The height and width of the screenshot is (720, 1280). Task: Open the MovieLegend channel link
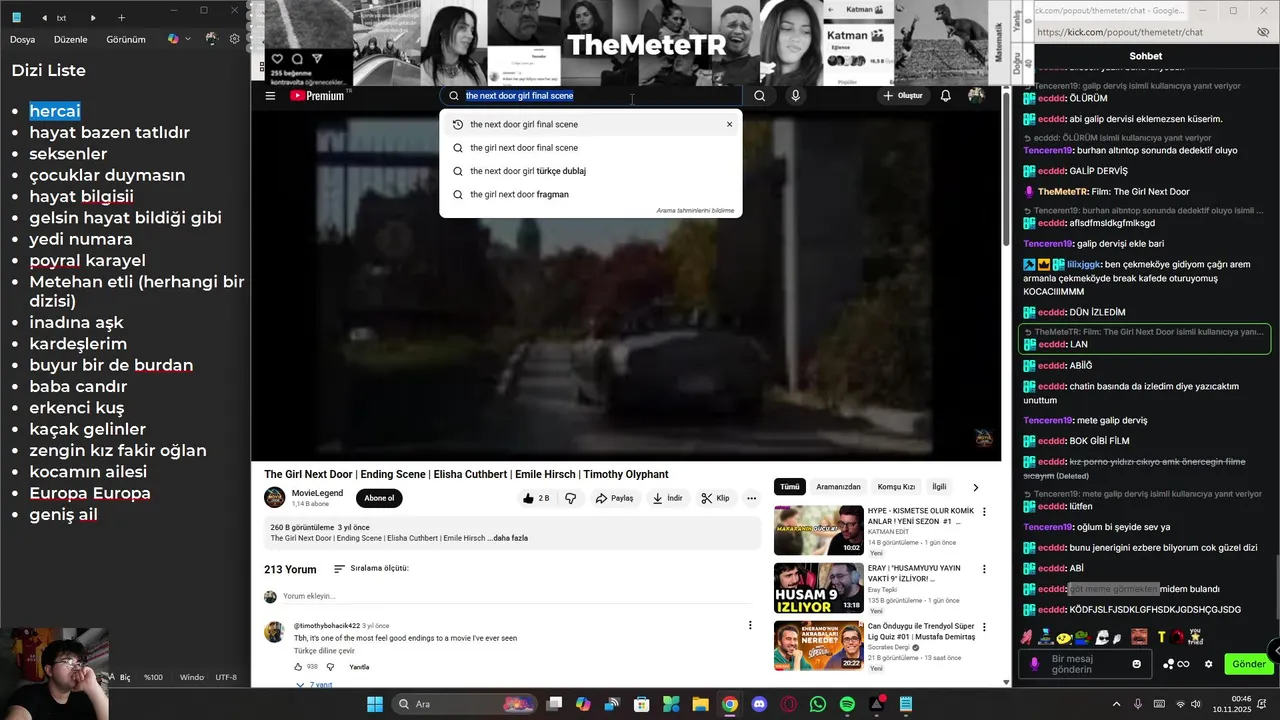pyautogui.click(x=317, y=493)
